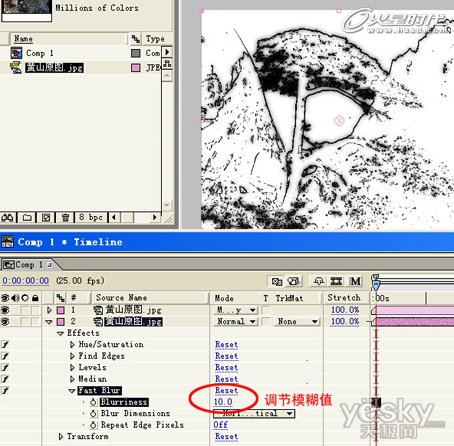The image size is (454, 446).
Task: Click the binoculars find icon in project panel
Action: 8,218
